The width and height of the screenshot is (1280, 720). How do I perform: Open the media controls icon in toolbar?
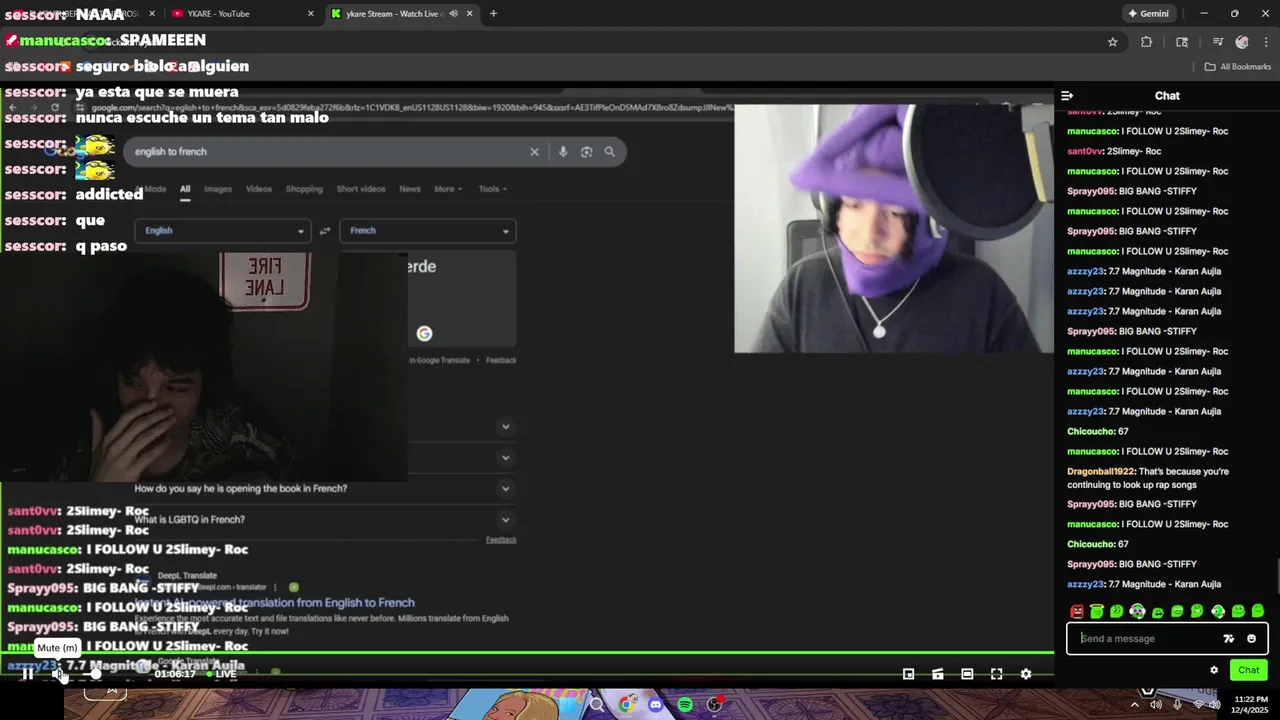pos(1218,42)
